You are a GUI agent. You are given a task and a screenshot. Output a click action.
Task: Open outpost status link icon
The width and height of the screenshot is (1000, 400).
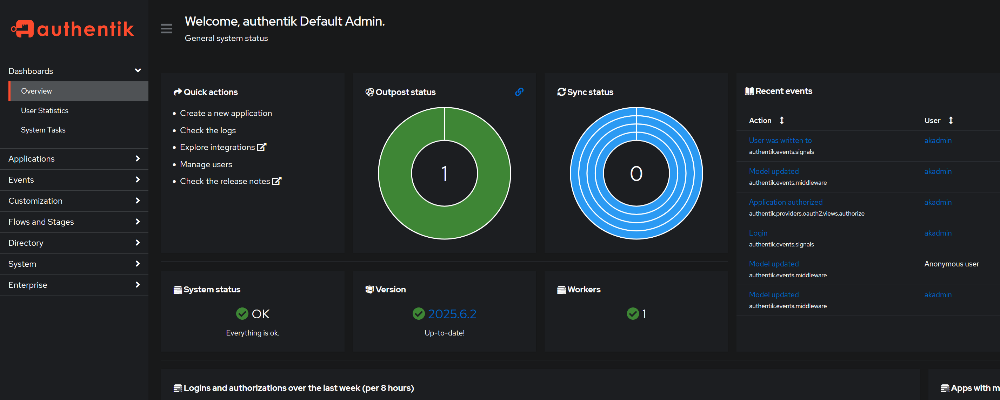pos(519,92)
